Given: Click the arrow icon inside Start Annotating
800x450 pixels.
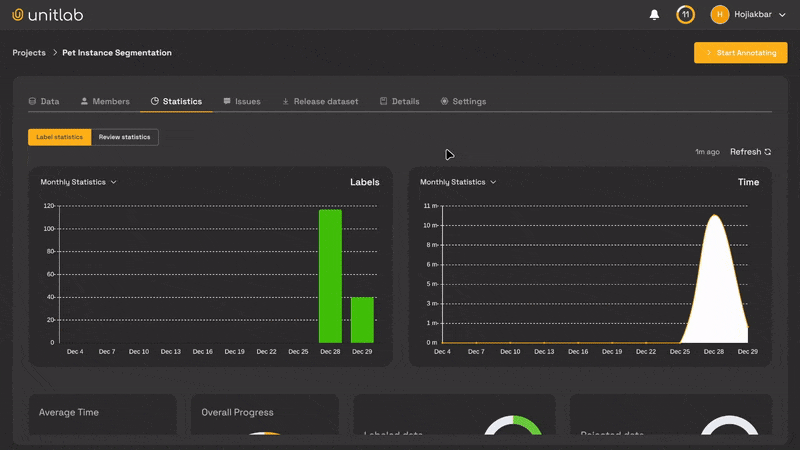Looking at the screenshot, I should coord(709,53).
